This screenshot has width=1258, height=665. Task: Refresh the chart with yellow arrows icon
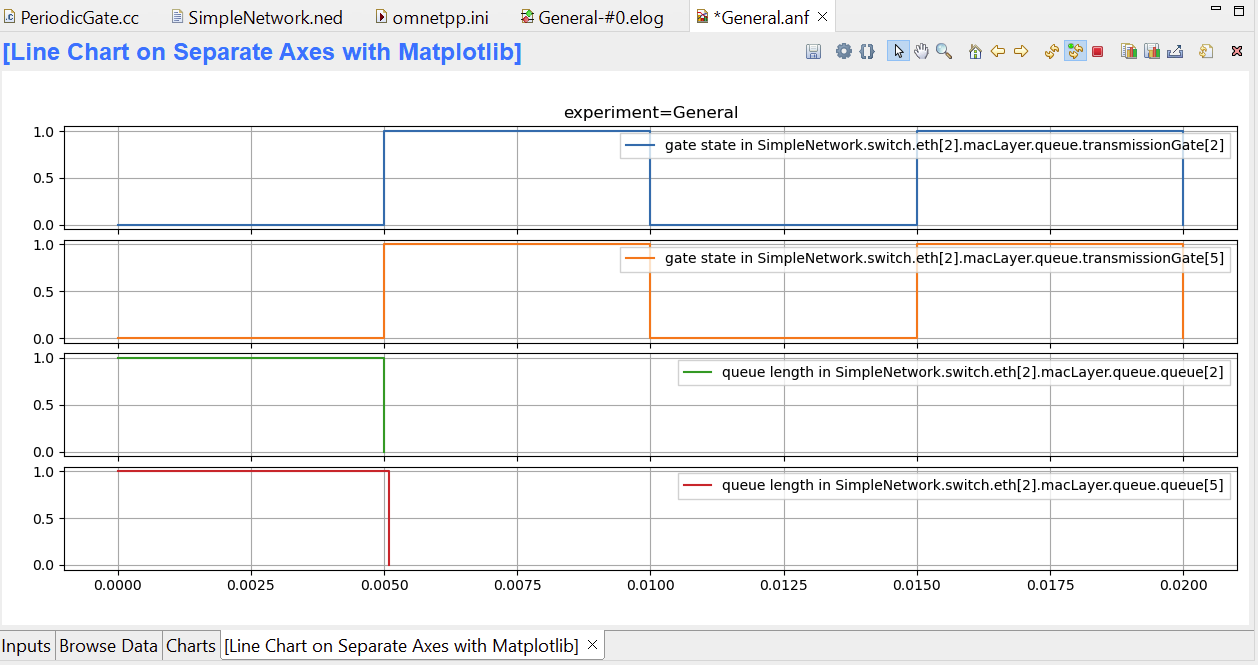[x=1052, y=52]
